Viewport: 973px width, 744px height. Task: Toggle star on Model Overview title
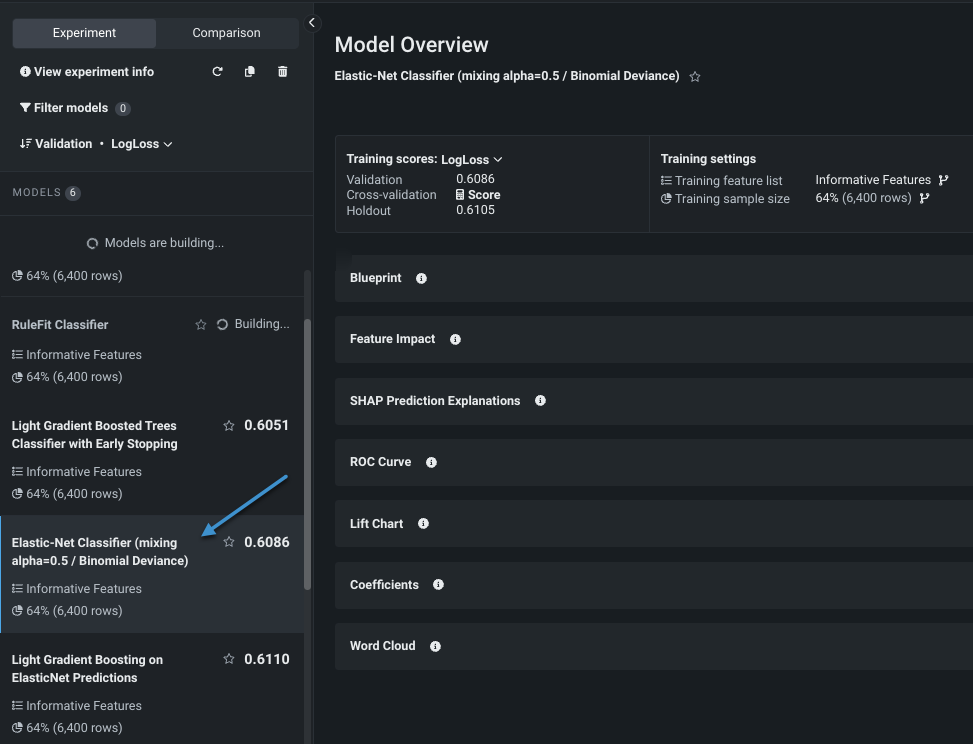click(x=695, y=77)
